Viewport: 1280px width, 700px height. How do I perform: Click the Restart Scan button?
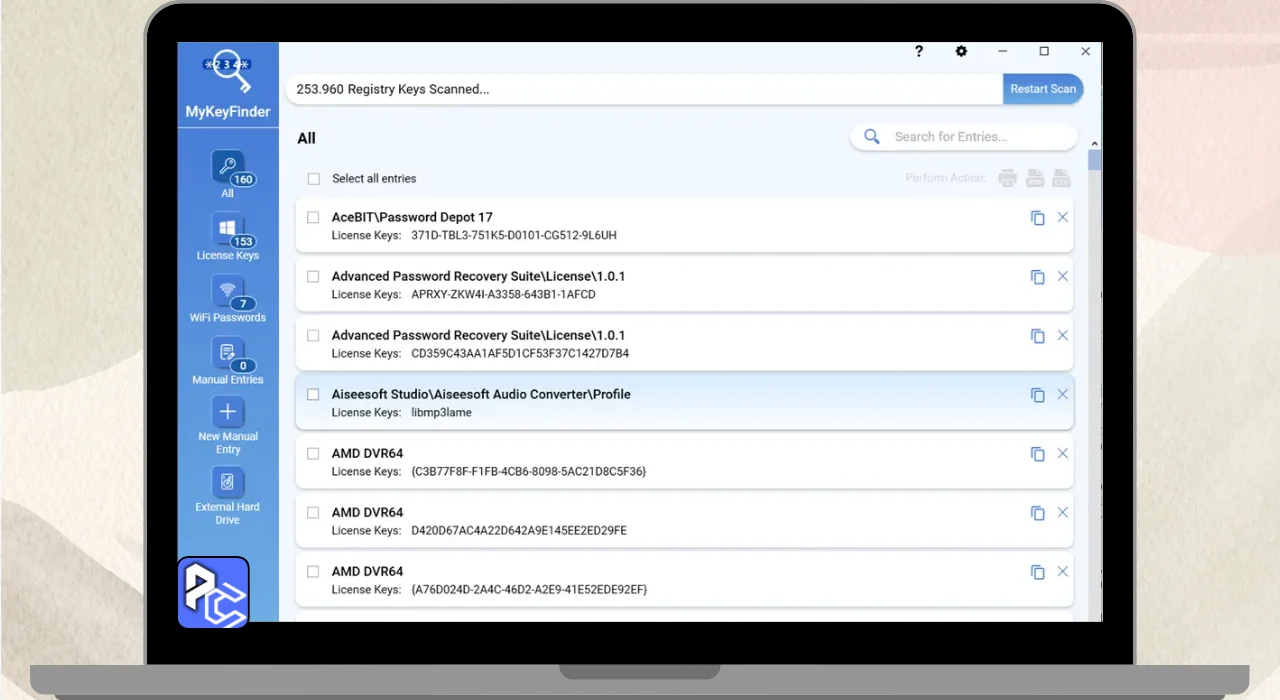[1043, 89]
